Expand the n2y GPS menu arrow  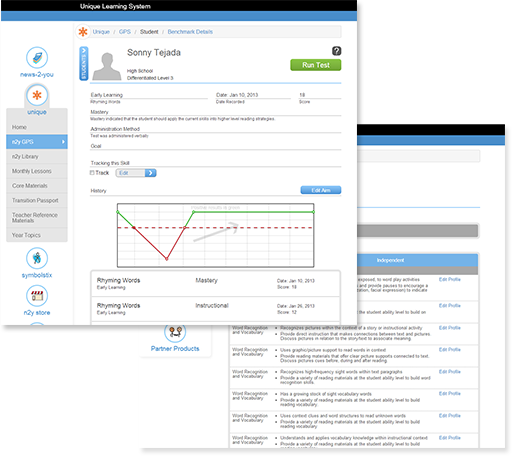[63, 142]
